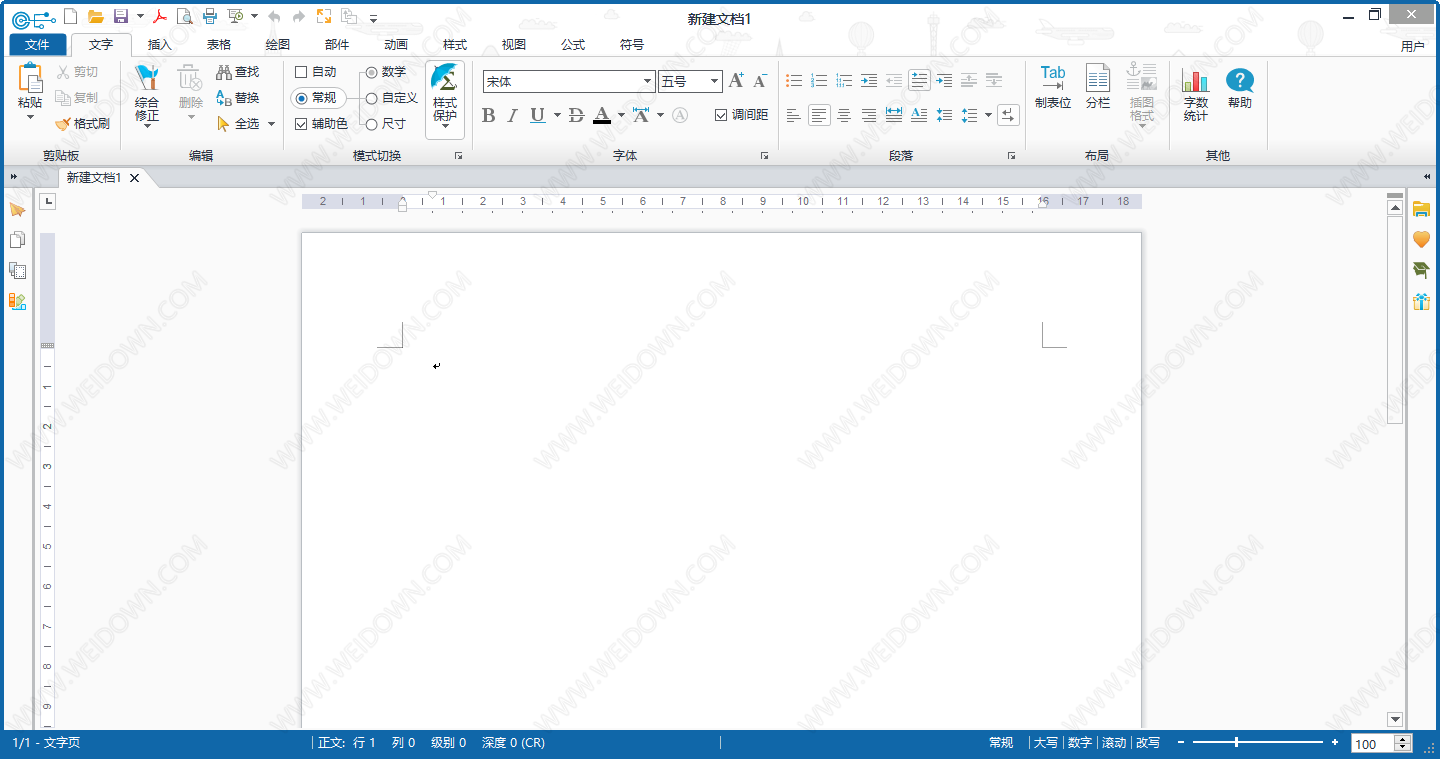Expand the underline style arrow
Screen dimensions: 1440x759
[x=557, y=116]
